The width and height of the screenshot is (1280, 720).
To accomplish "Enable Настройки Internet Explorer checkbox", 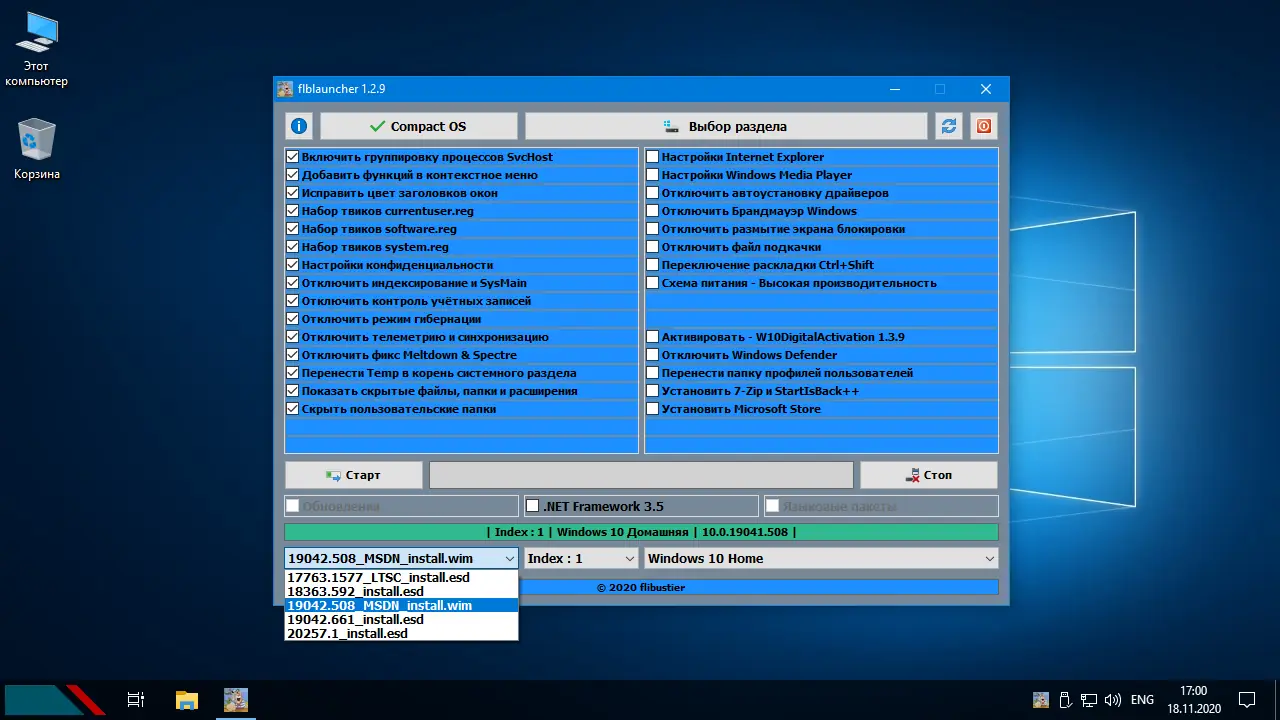I will point(653,157).
